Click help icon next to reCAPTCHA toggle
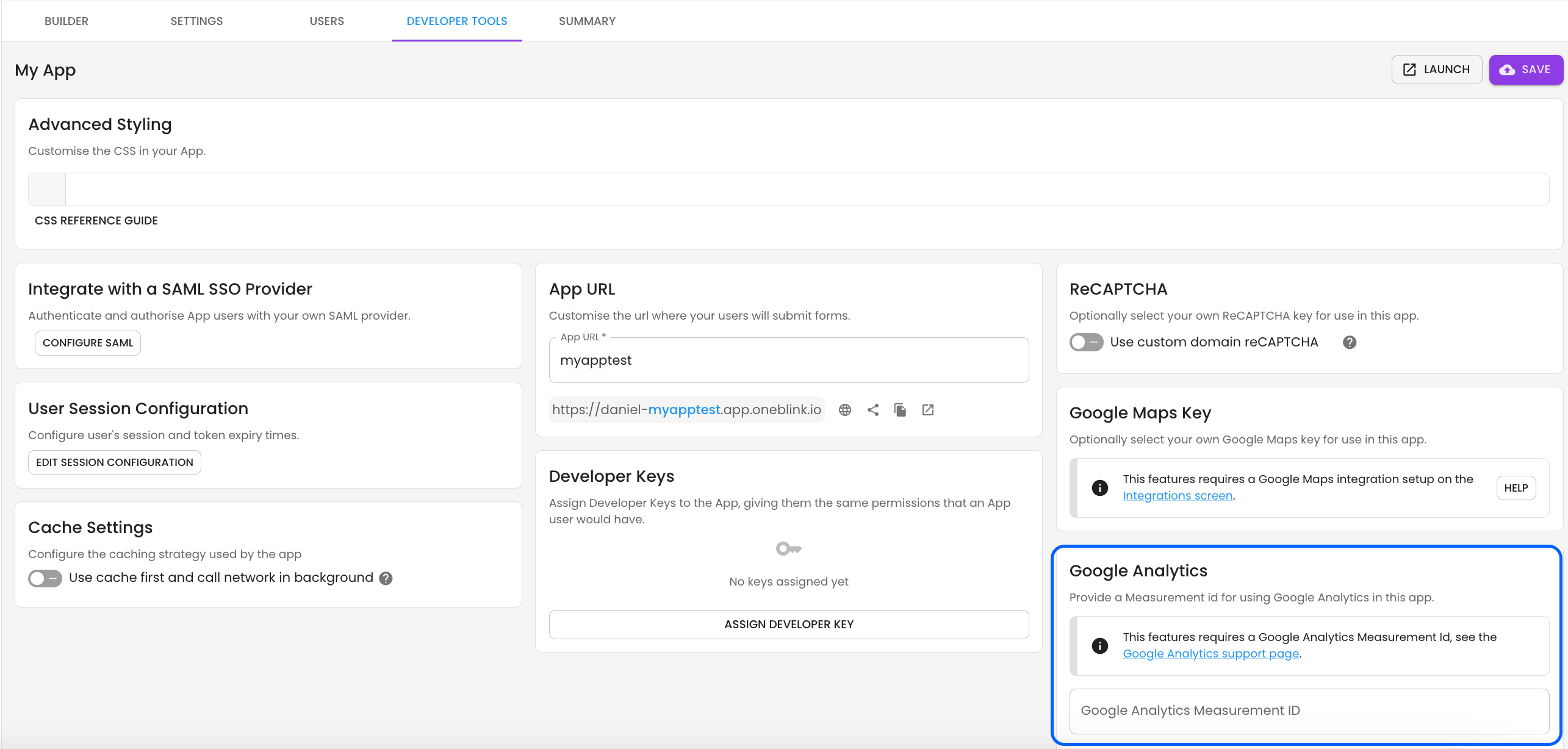Image resolution: width=1568 pixels, height=749 pixels. click(1349, 342)
